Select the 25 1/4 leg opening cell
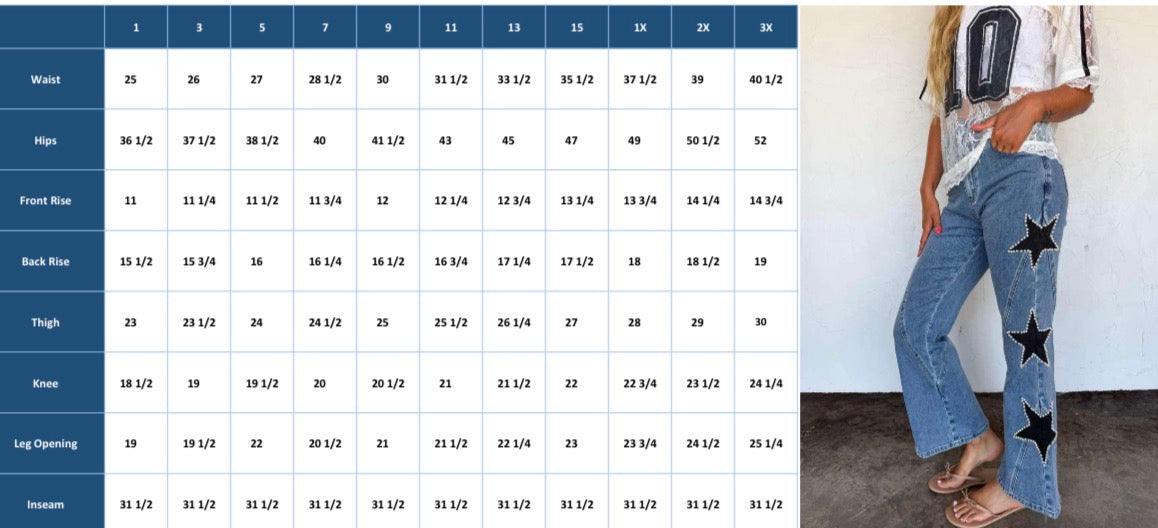 point(766,443)
